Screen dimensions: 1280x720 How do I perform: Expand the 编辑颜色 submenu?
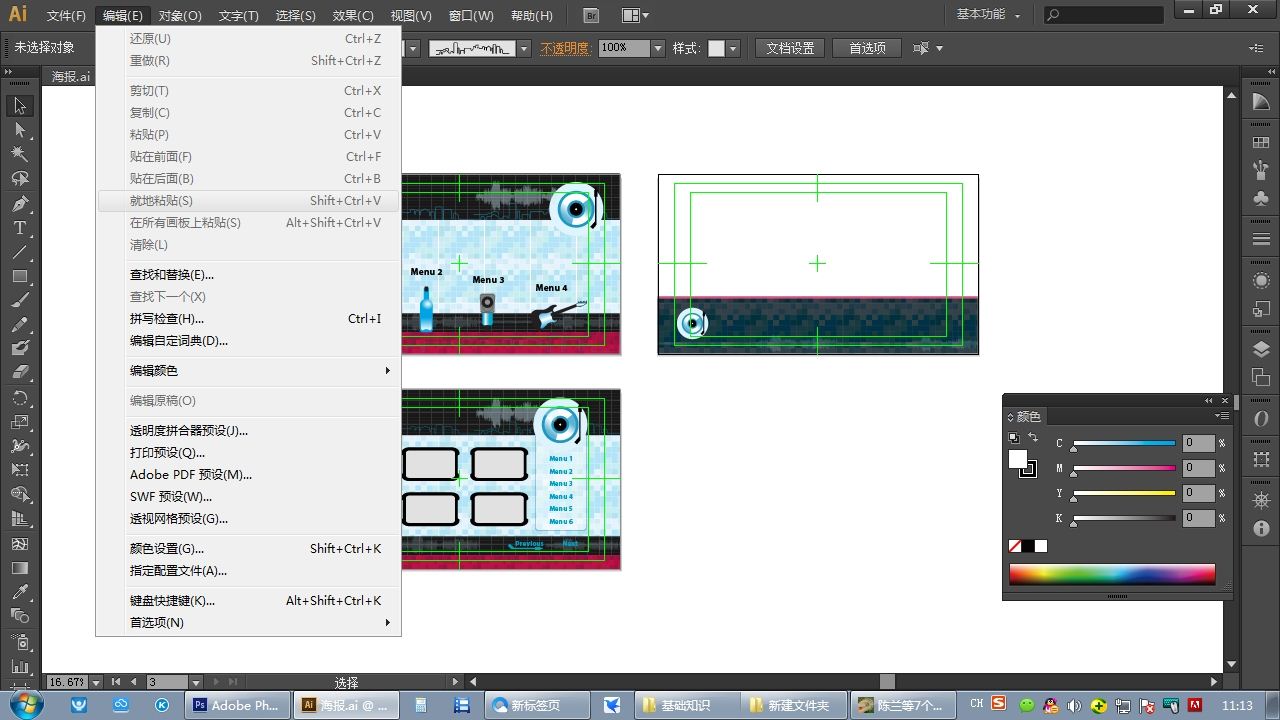(x=248, y=371)
